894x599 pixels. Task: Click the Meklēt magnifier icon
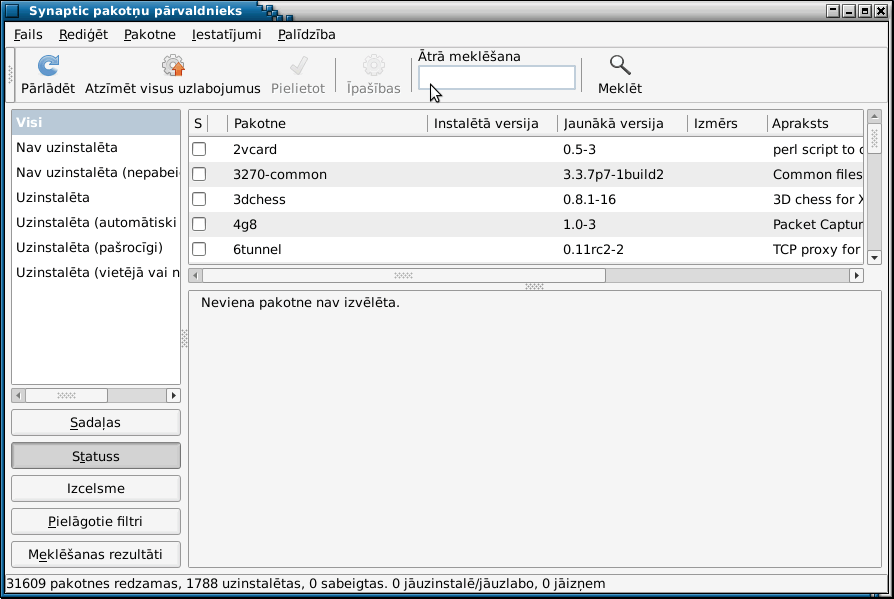(620, 65)
